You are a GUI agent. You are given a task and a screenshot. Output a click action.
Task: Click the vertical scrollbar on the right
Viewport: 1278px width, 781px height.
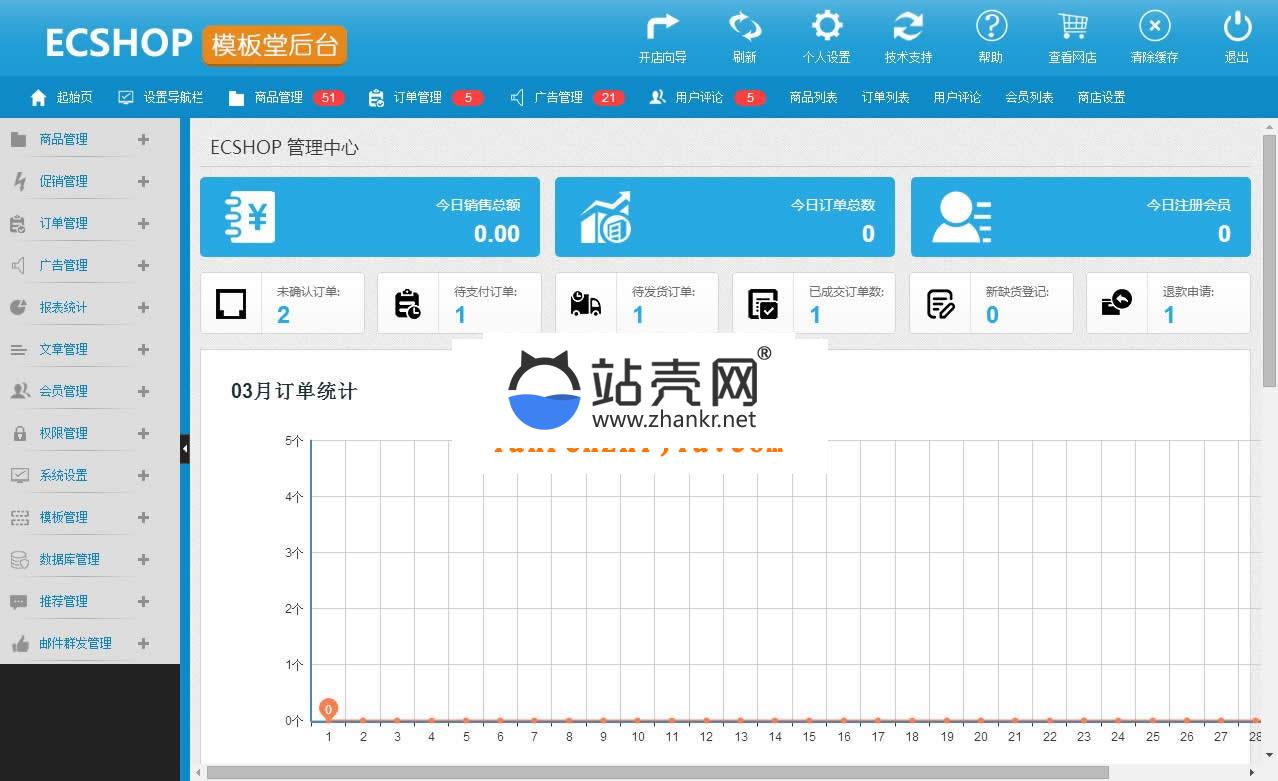coord(1269,260)
